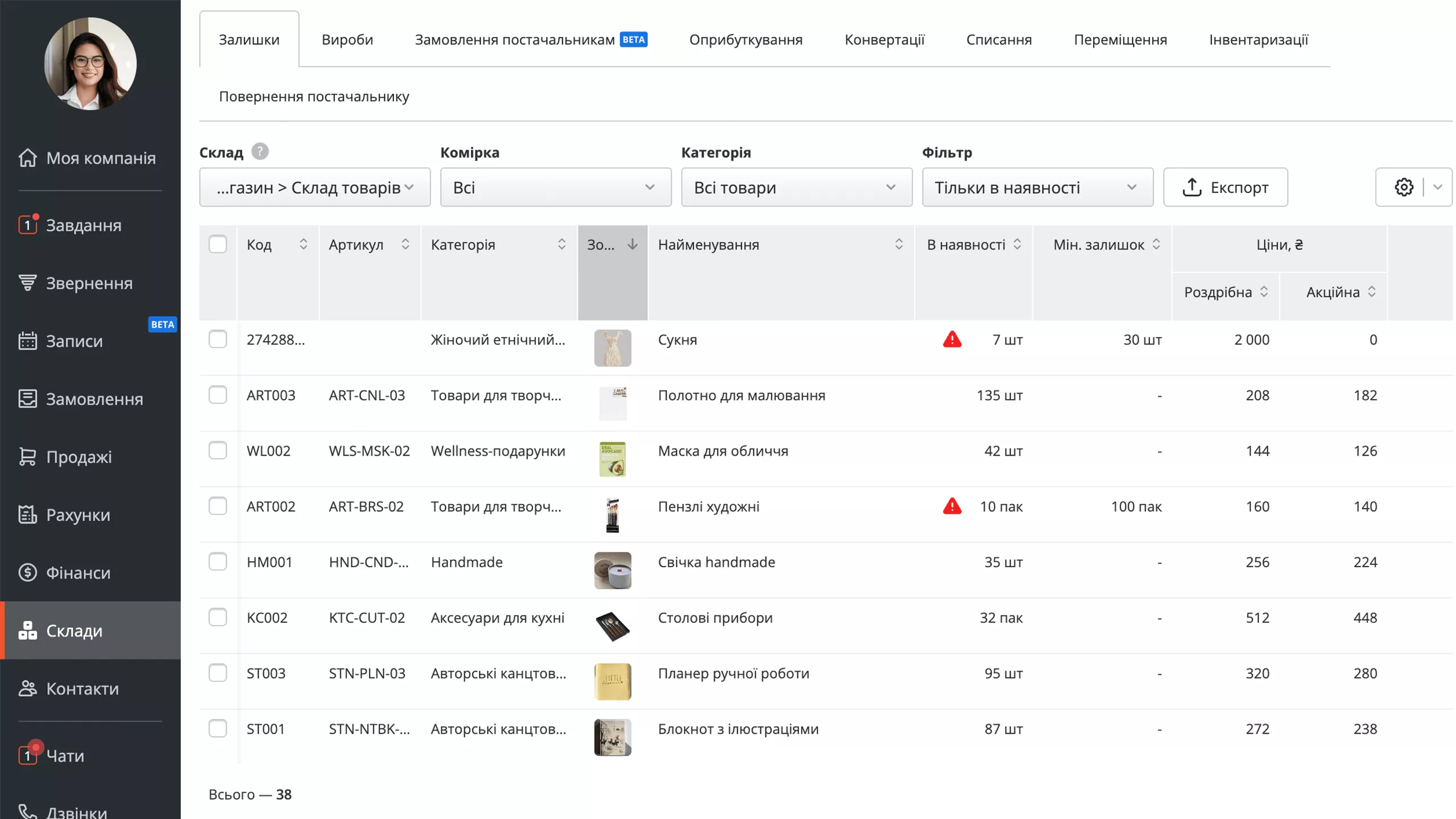Check the Сукня row checkbox
Viewport: 1456px width, 819px height.
(x=217, y=339)
